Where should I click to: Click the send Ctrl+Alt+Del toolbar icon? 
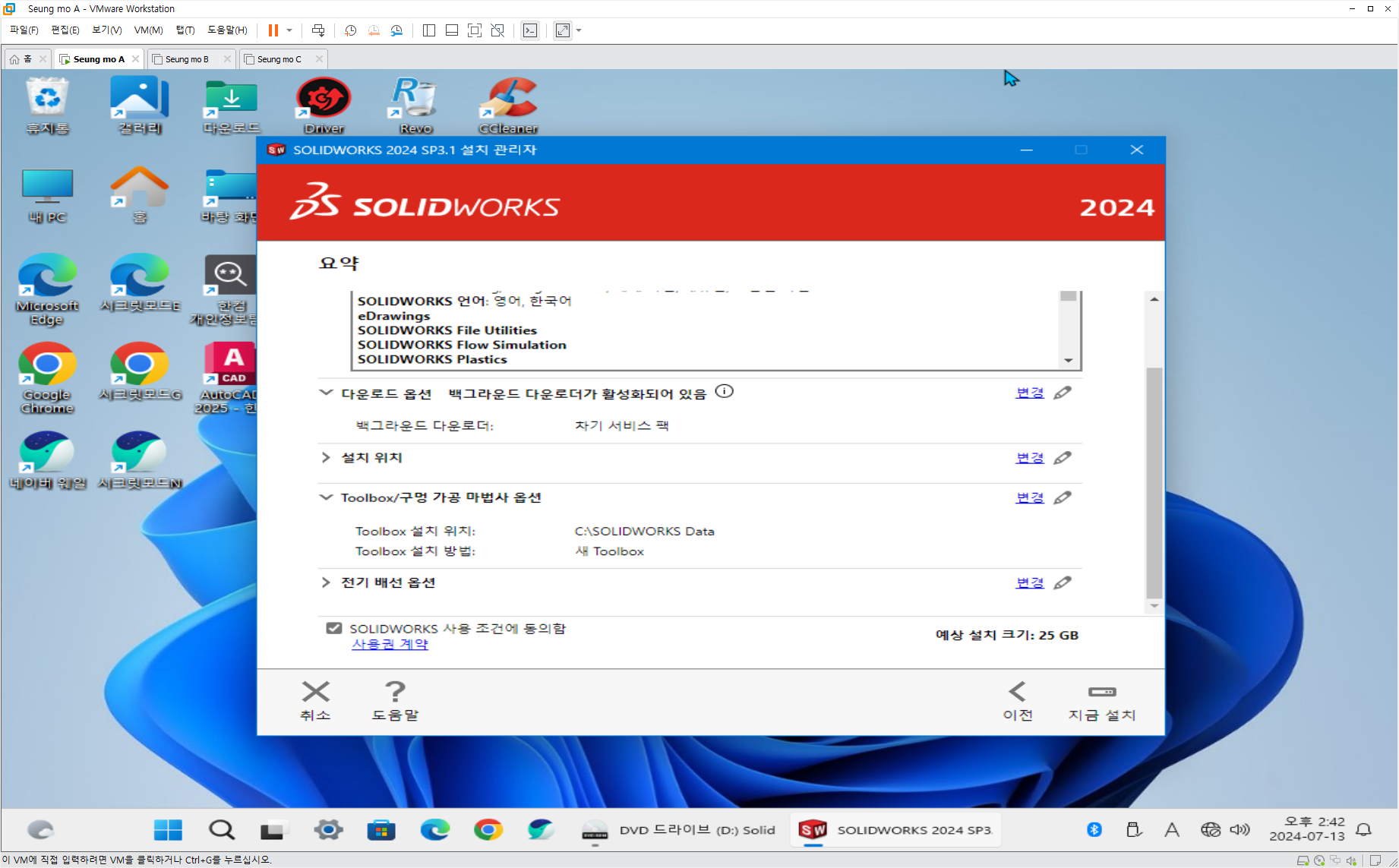point(318,30)
